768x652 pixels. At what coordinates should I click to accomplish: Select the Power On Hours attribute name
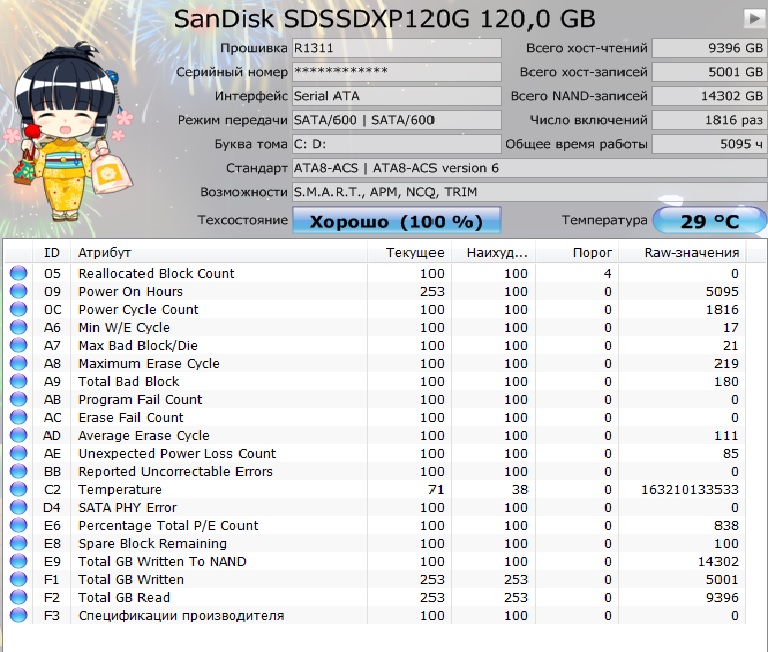coord(130,291)
